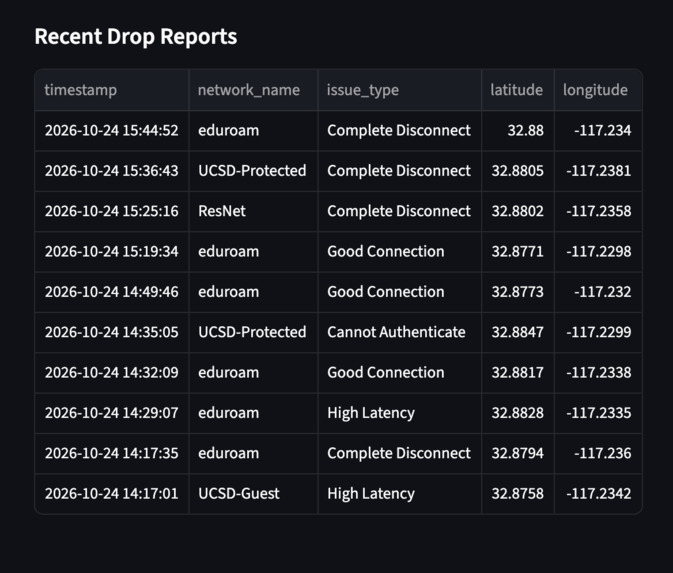The width and height of the screenshot is (673, 573).
Task: Select longitude value -117.236
Action: pos(598,453)
